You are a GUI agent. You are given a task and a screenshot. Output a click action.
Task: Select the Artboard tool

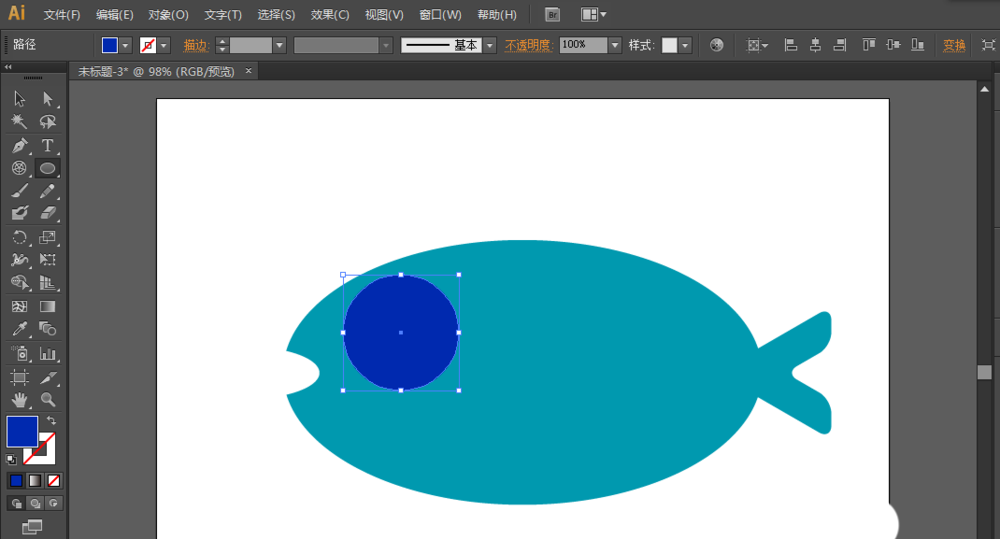(20, 377)
